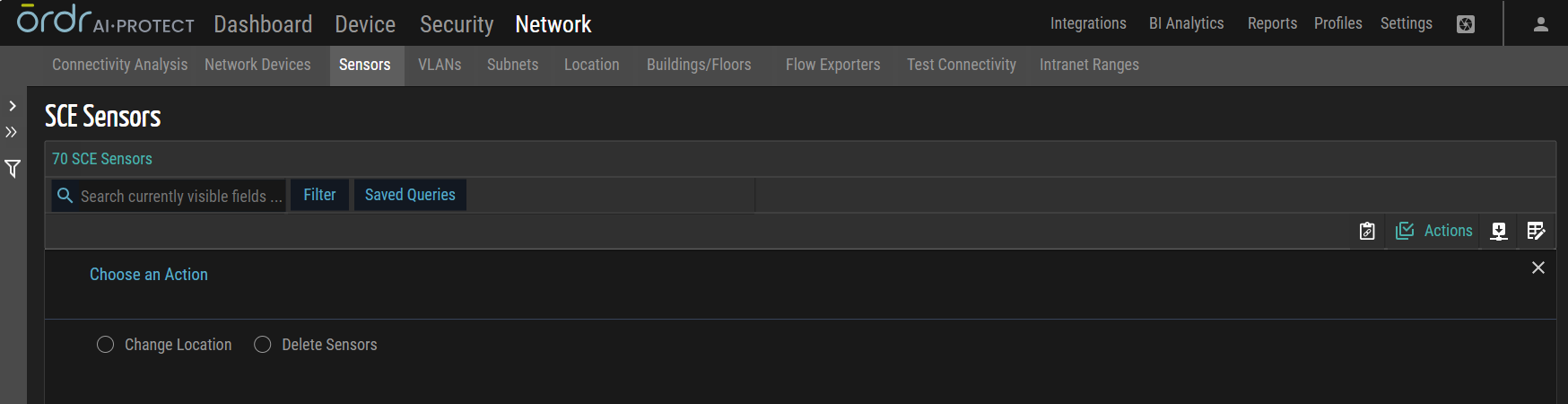Expand the sidebar fully with double chevron
The height and width of the screenshot is (404, 1568).
(12, 132)
